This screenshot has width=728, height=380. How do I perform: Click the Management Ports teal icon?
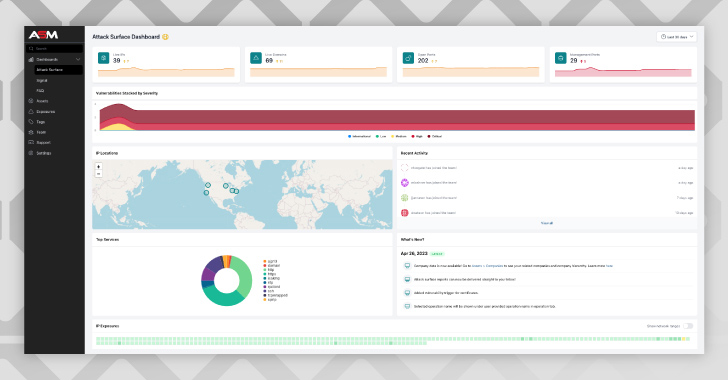click(x=560, y=58)
